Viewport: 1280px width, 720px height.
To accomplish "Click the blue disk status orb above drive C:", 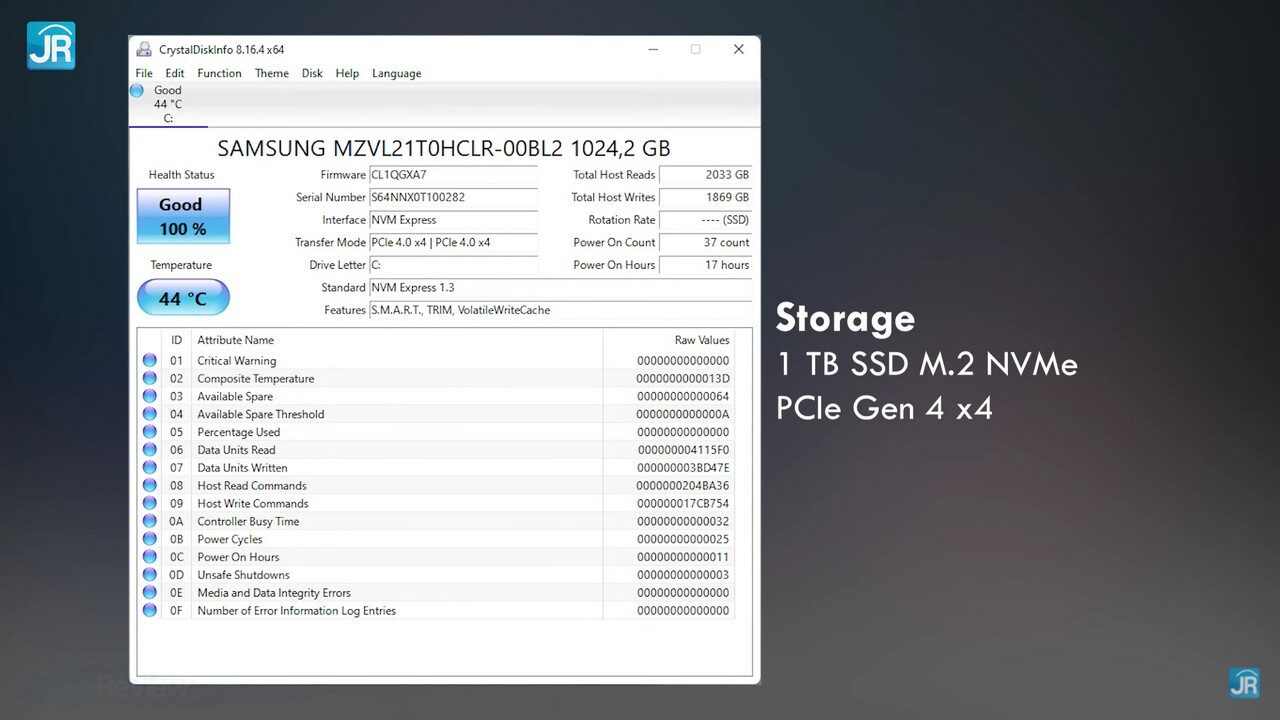I will click(x=137, y=90).
